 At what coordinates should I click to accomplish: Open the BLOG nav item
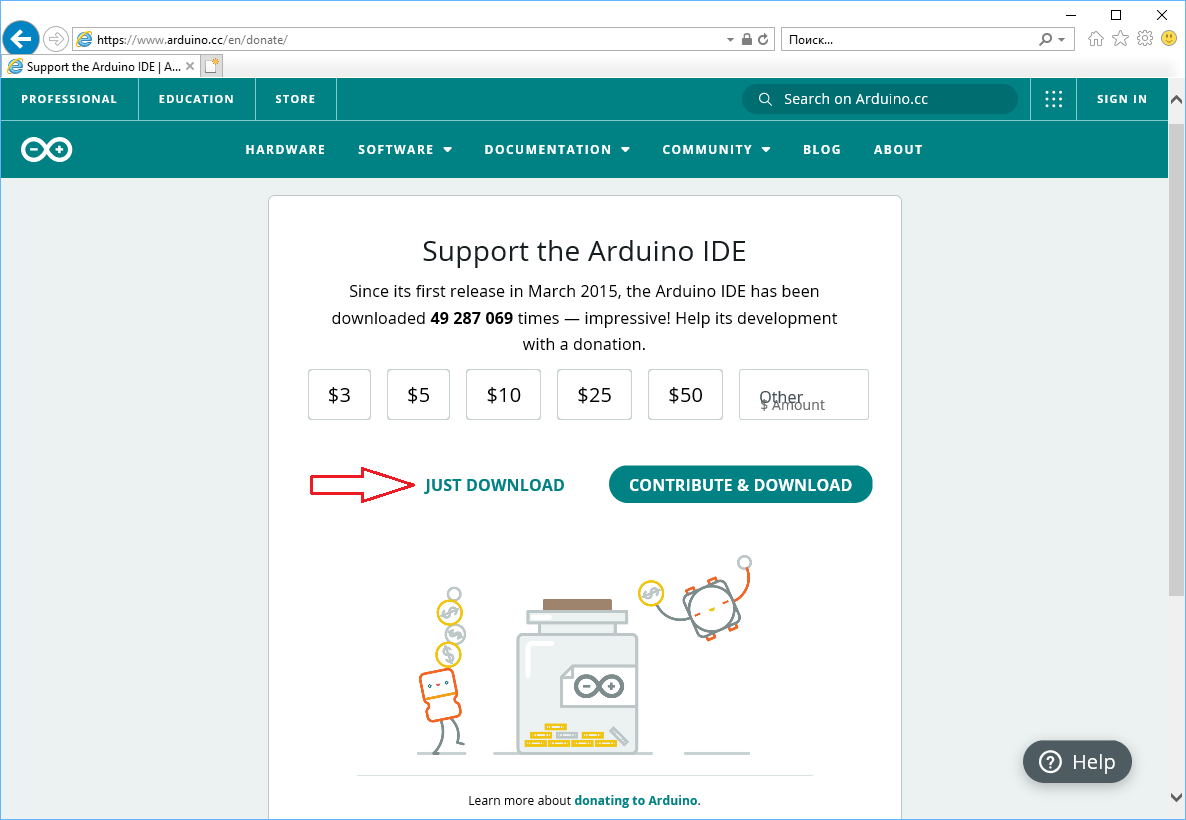[822, 150]
